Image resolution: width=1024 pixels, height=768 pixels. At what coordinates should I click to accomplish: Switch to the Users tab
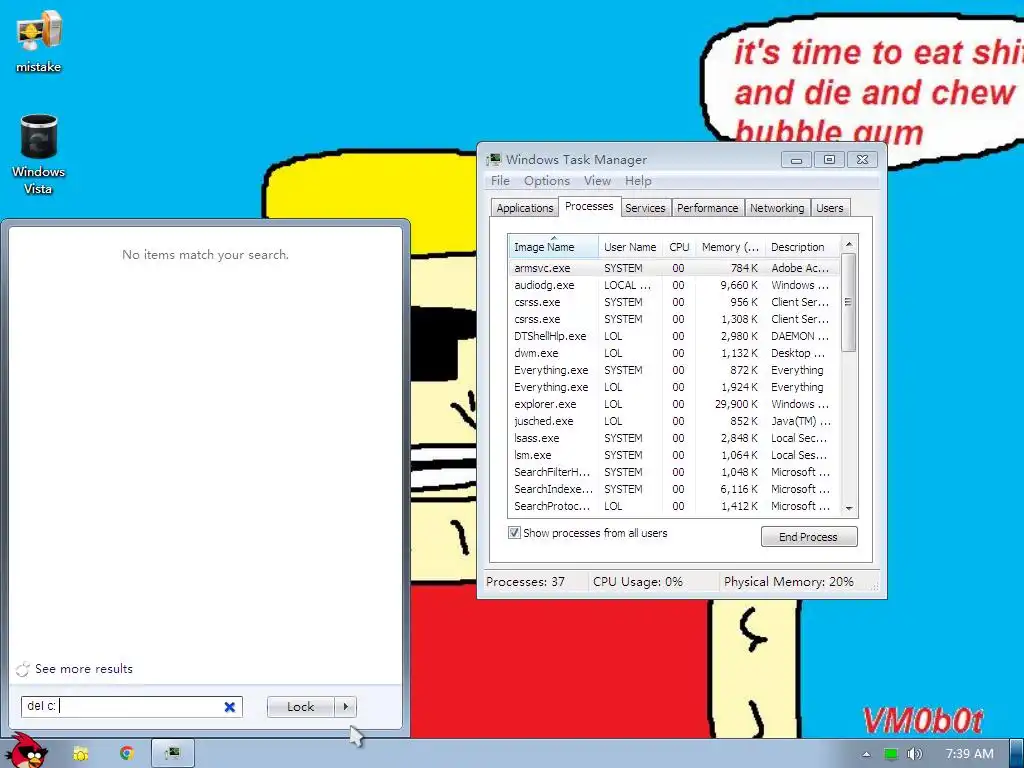[x=829, y=208]
